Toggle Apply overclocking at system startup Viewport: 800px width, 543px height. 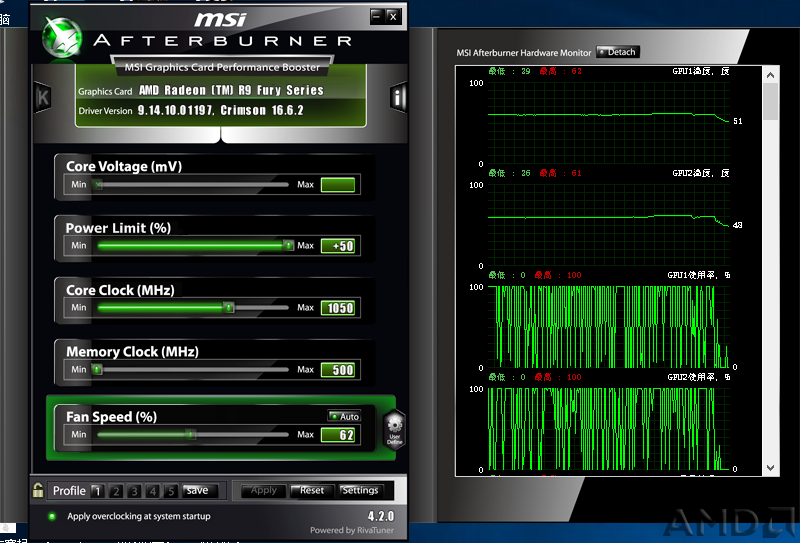click(52, 516)
